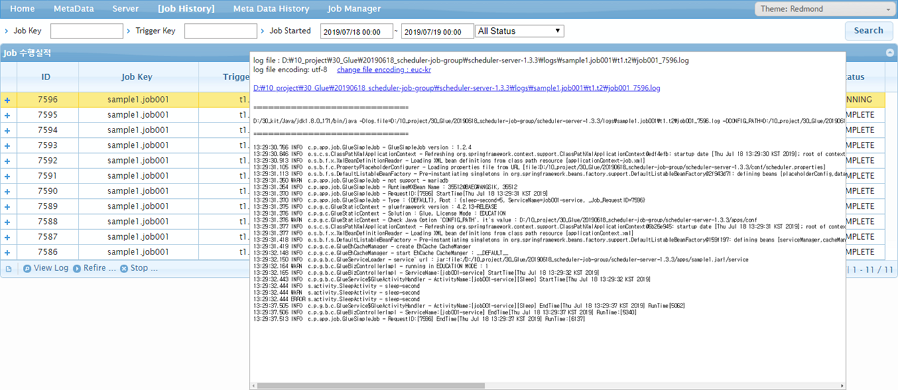Screen dimensions: 898x390
Task: Open the All Status dropdown
Action: point(520,31)
